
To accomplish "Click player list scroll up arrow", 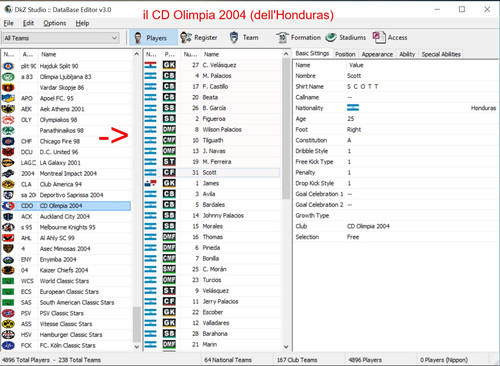I will pos(286,54).
